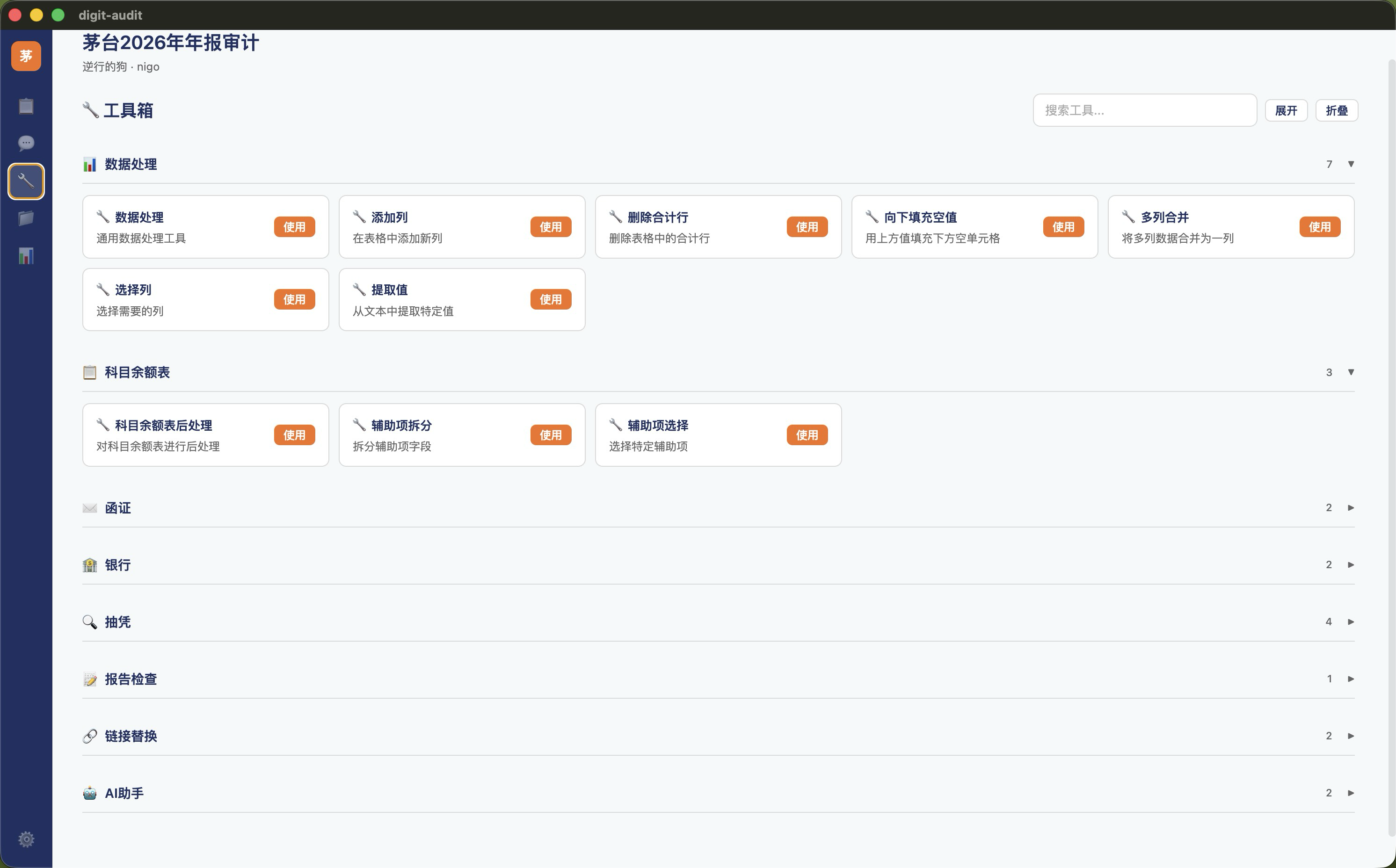This screenshot has height=868, width=1396.
Task: Expand the 函证 section arrow
Action: click(x=1351, y=507)
